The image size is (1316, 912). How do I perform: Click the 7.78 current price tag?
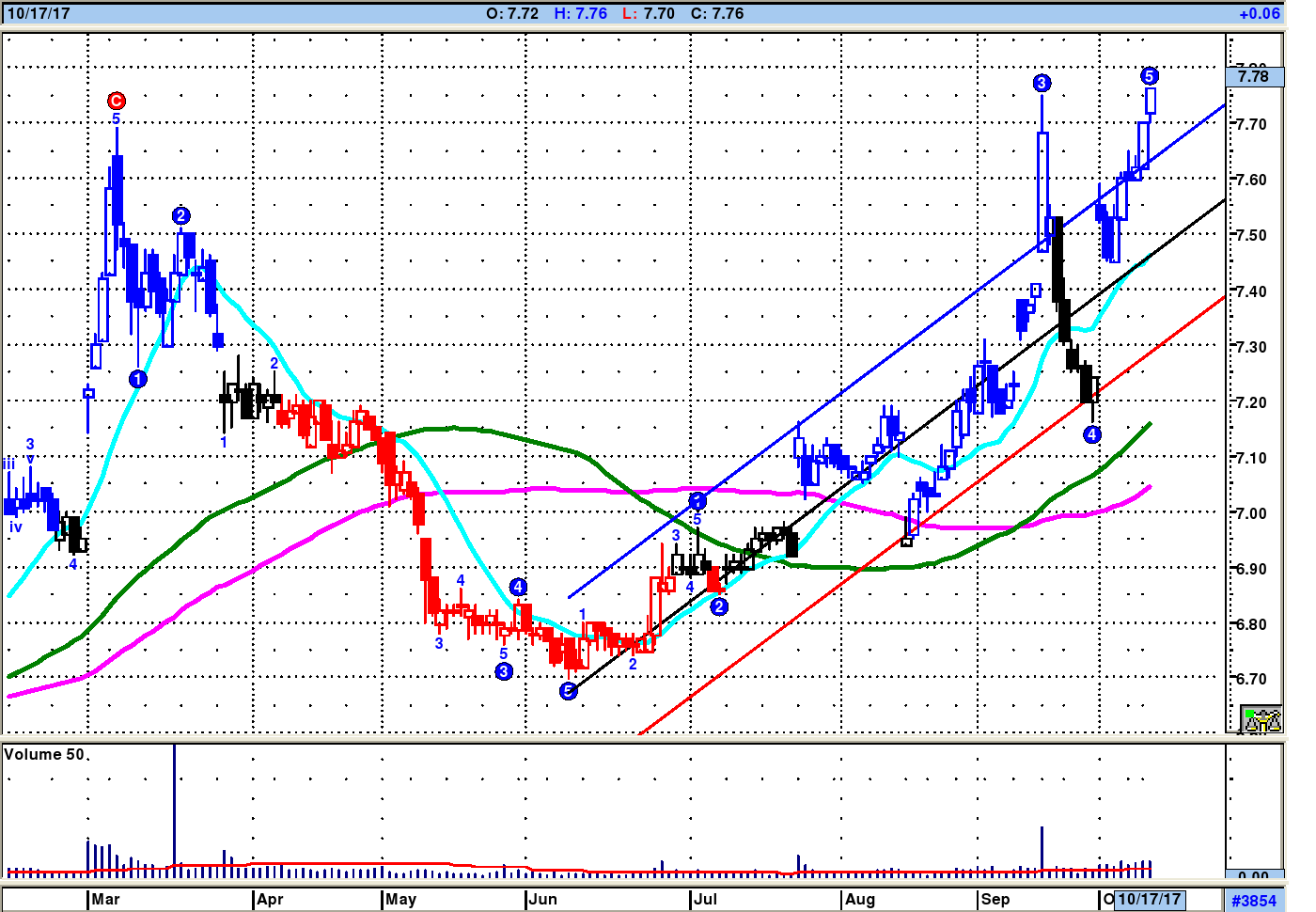(1254, 76)
